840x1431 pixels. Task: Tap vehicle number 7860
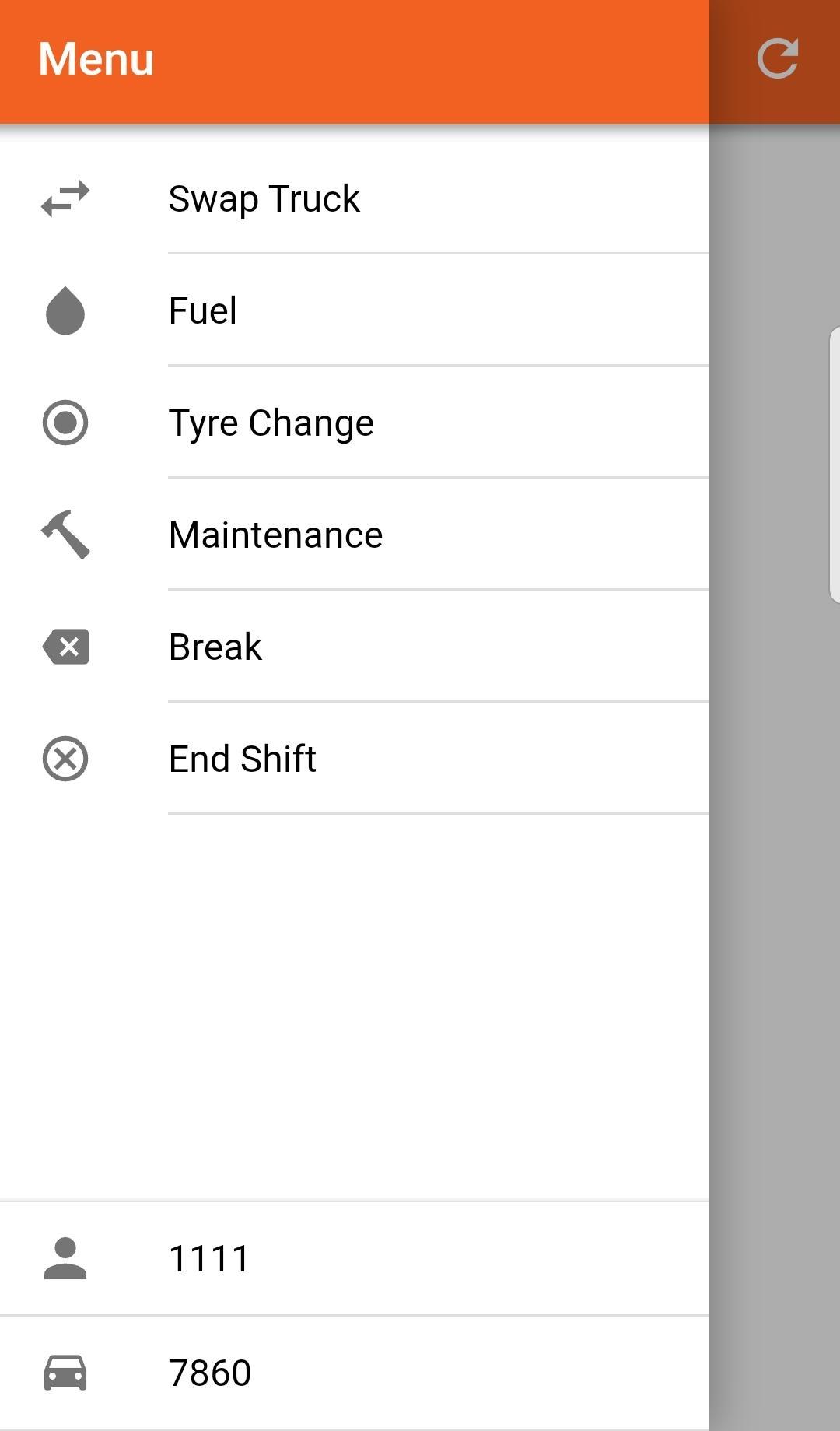210,1373
